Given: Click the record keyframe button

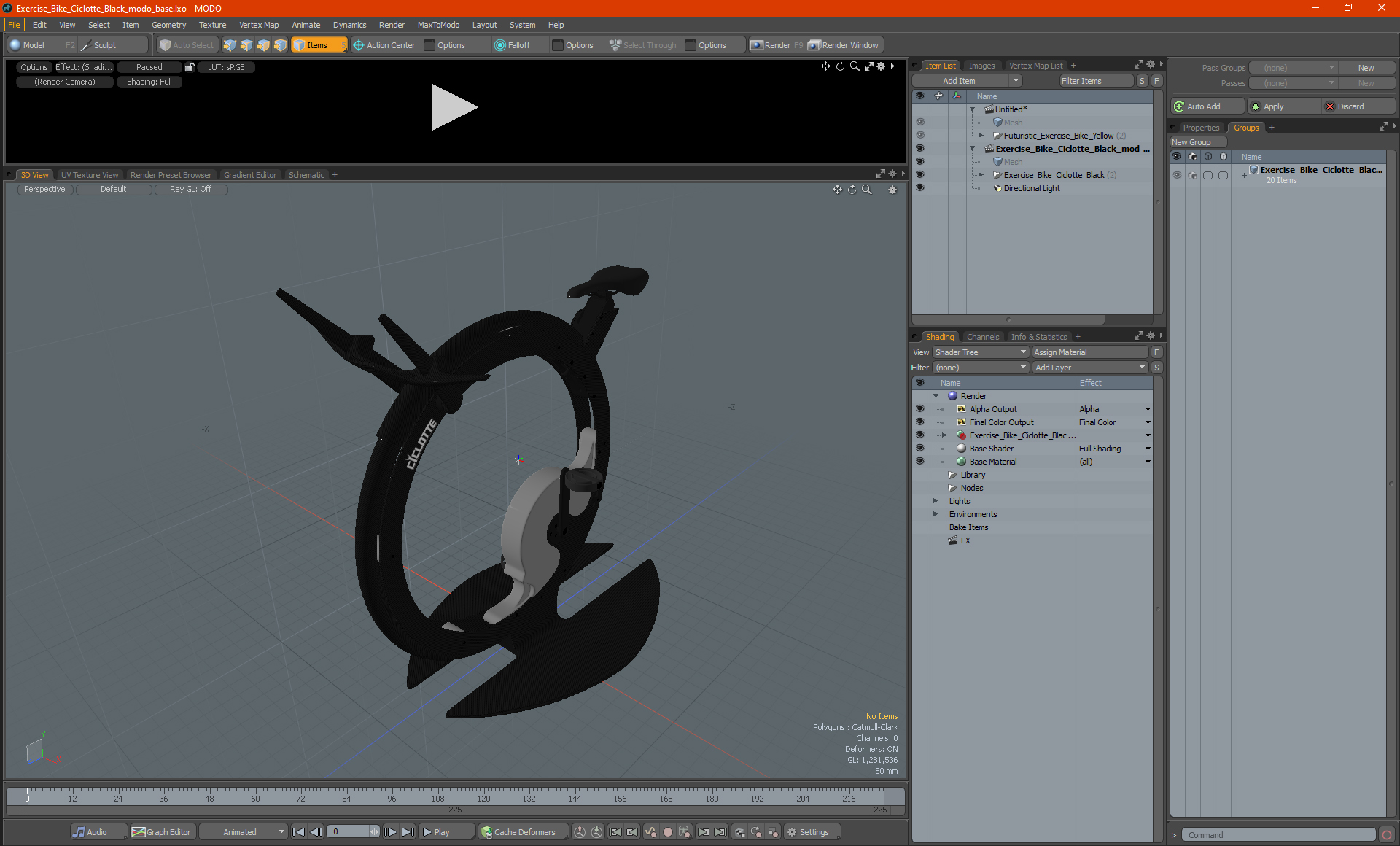Looking at the screenshot, I should tap(667, 832).
